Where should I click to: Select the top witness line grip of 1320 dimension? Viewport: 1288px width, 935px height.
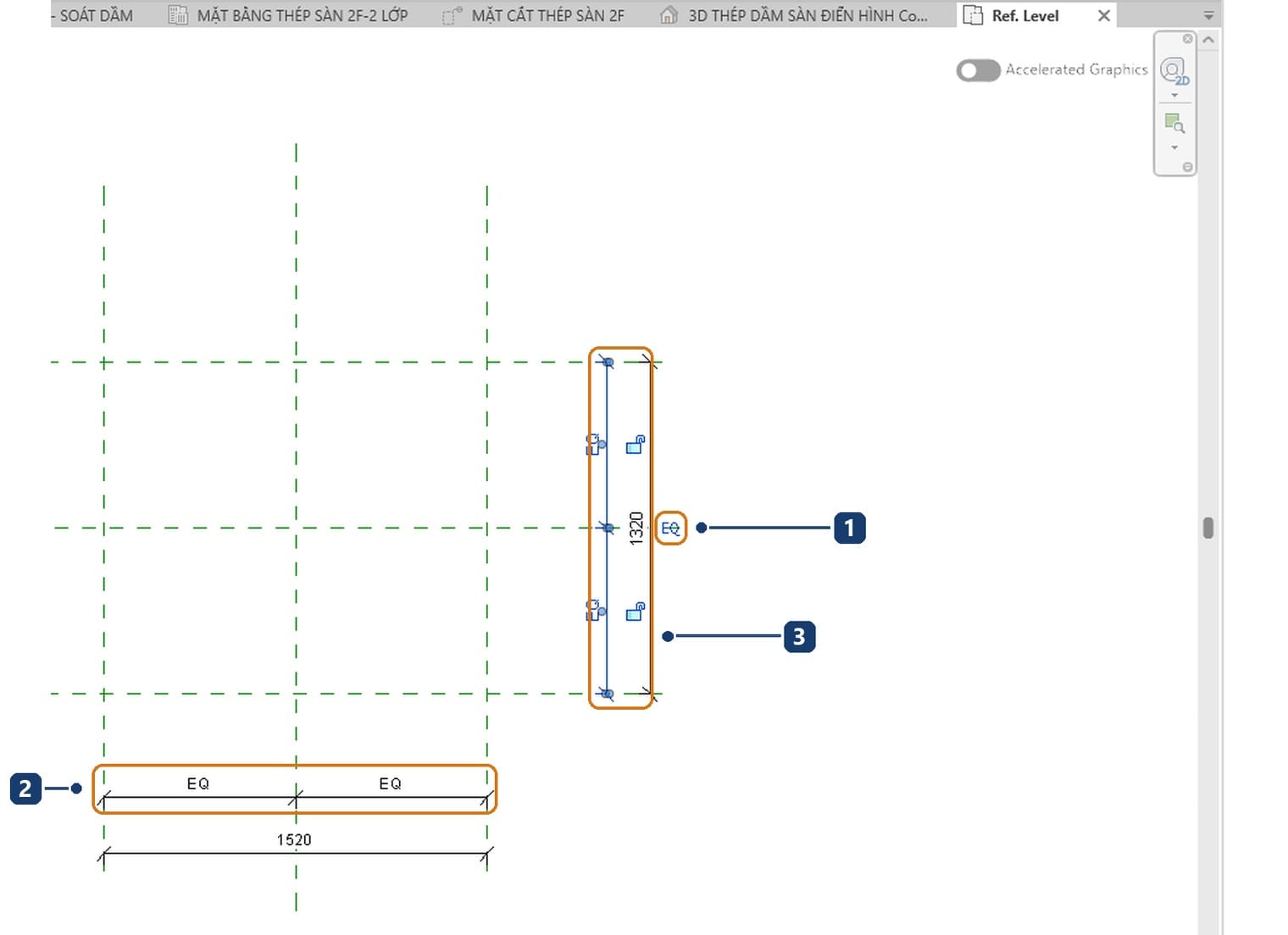coord(608,362)
